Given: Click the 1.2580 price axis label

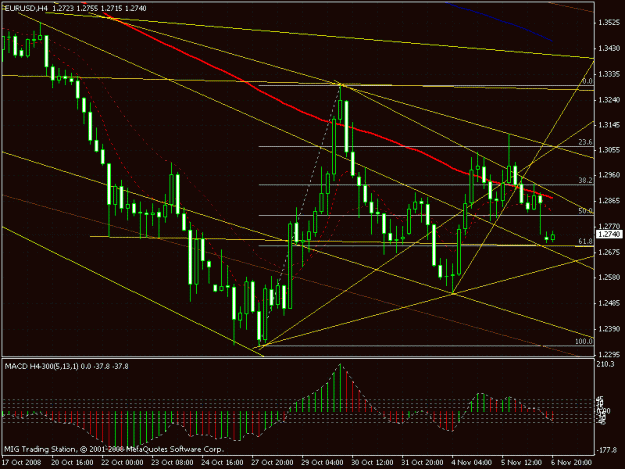Looking at the screenshot, I should tap(609, 277).
